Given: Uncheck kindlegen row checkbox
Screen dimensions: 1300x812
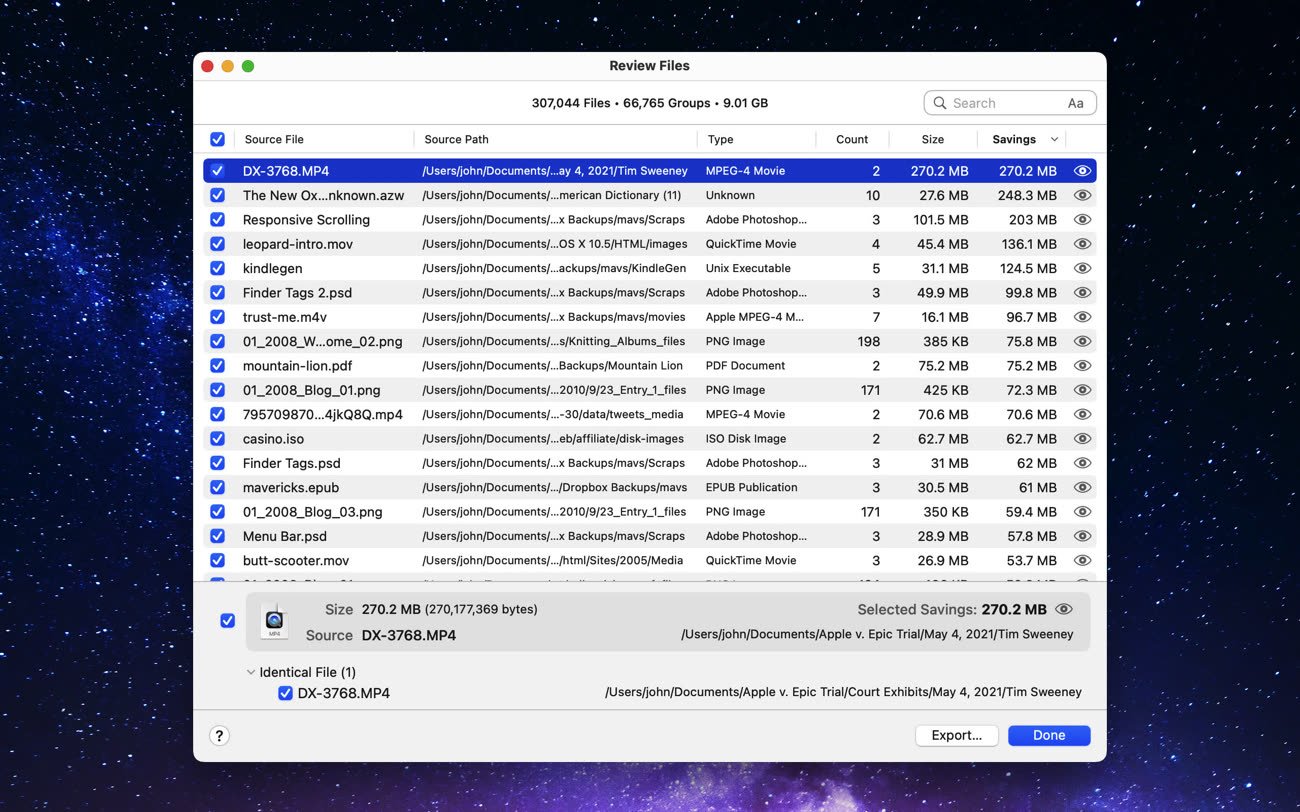Looking at the screenshot, I should click(217, 268).
